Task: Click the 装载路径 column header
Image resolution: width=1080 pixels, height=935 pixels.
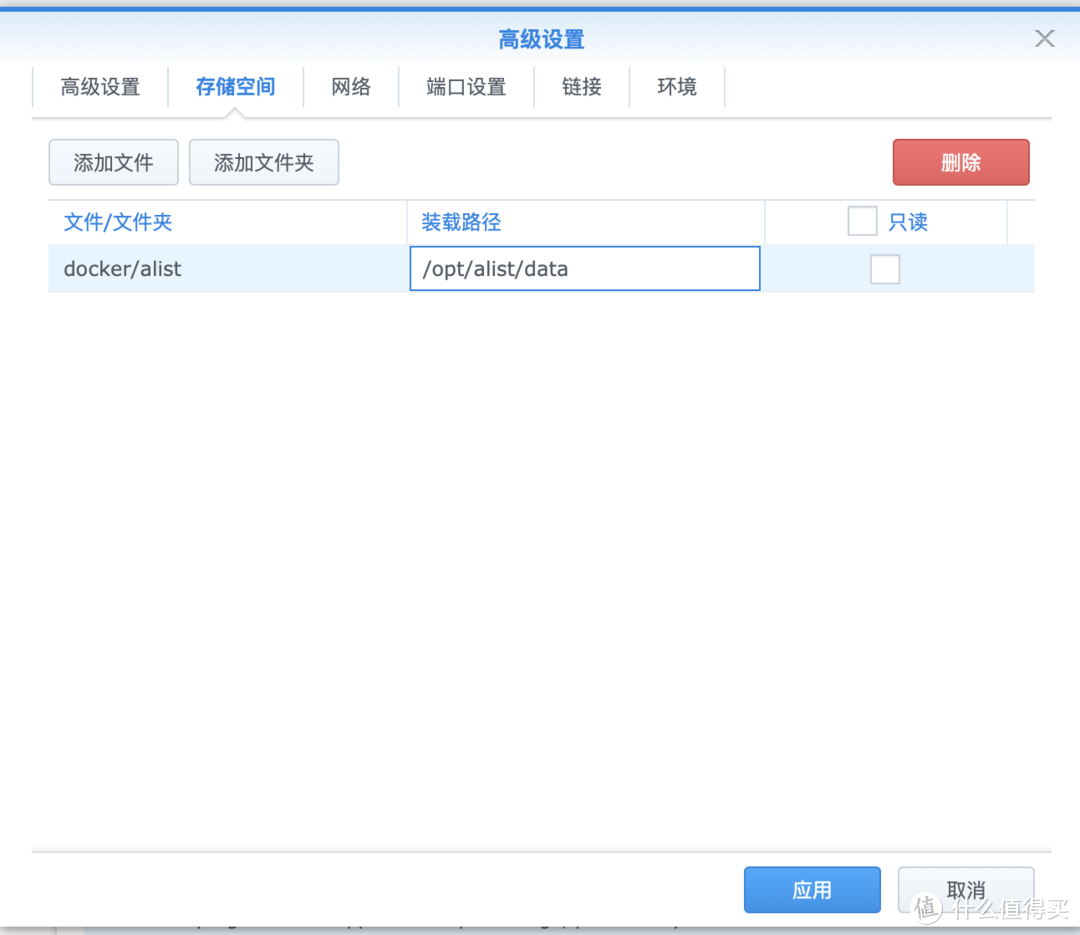Action: [x=460, y=222]
